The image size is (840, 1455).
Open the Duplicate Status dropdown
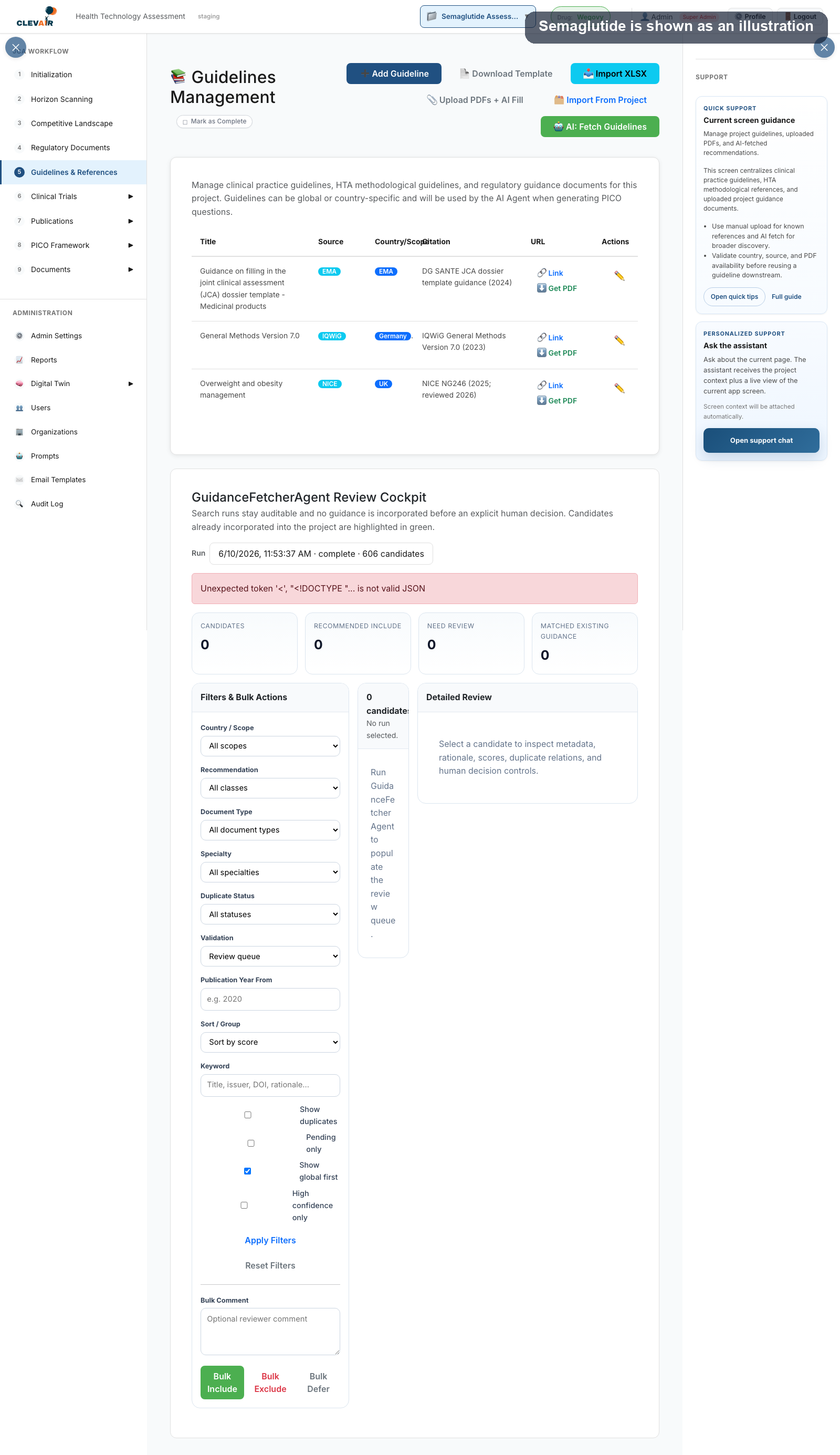pos(270,915)
